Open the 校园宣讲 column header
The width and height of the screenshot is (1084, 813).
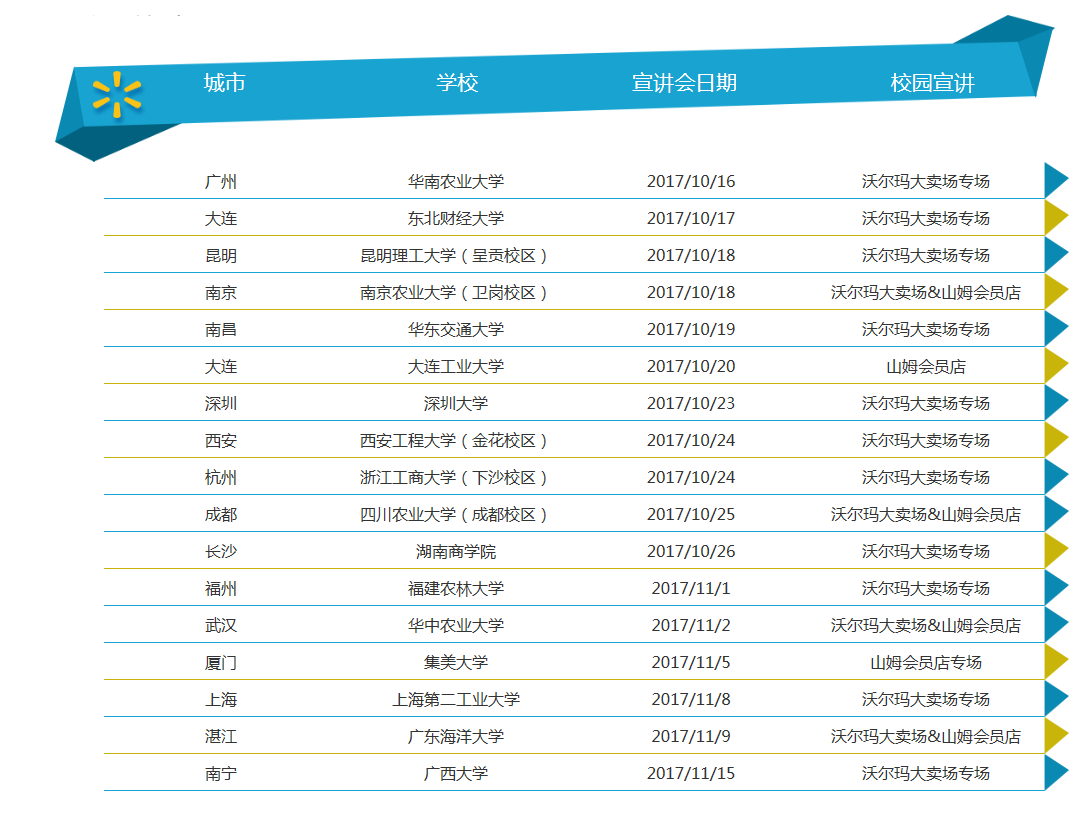point(932,83)
